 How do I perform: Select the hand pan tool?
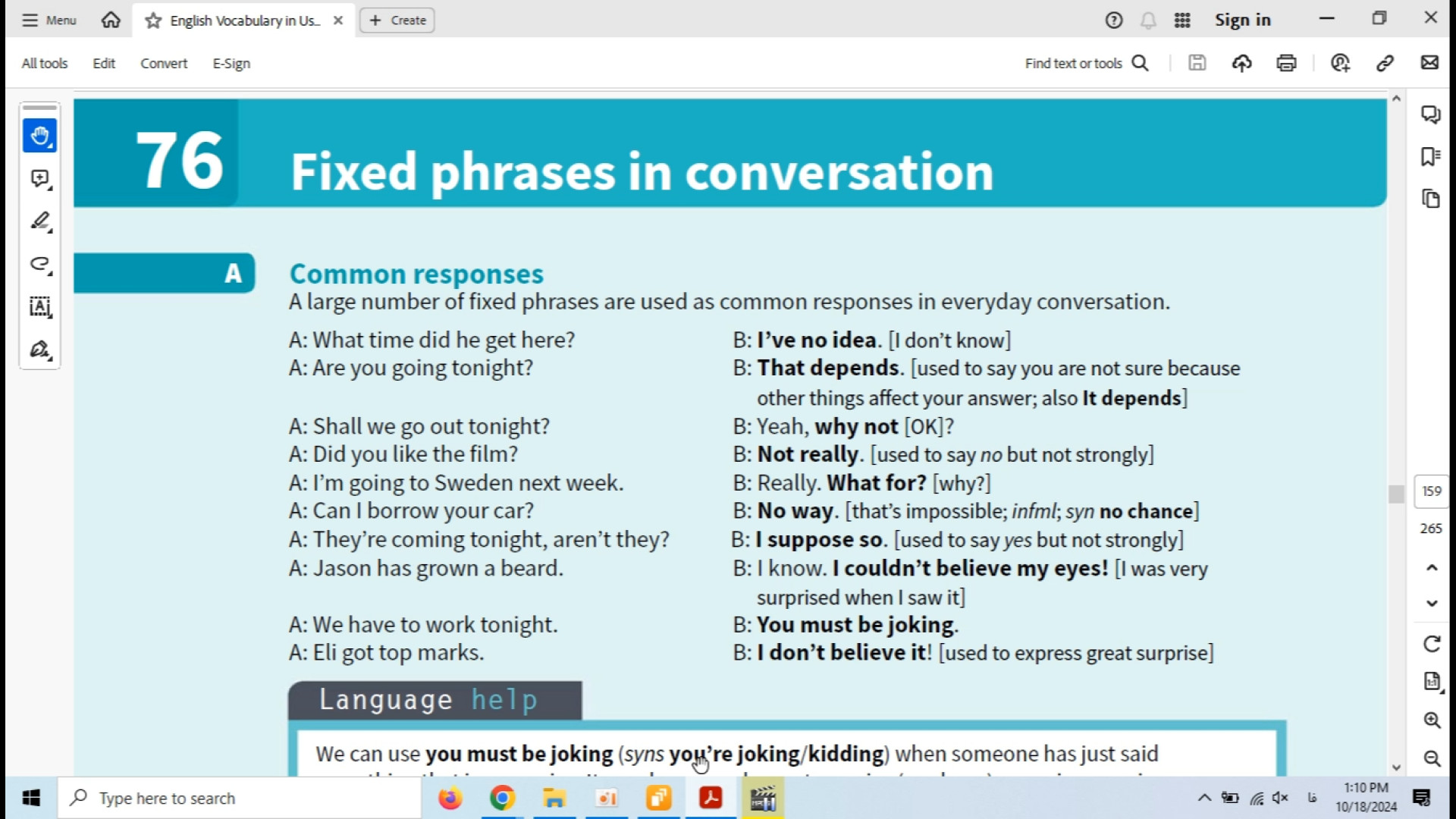coord(39,136)
